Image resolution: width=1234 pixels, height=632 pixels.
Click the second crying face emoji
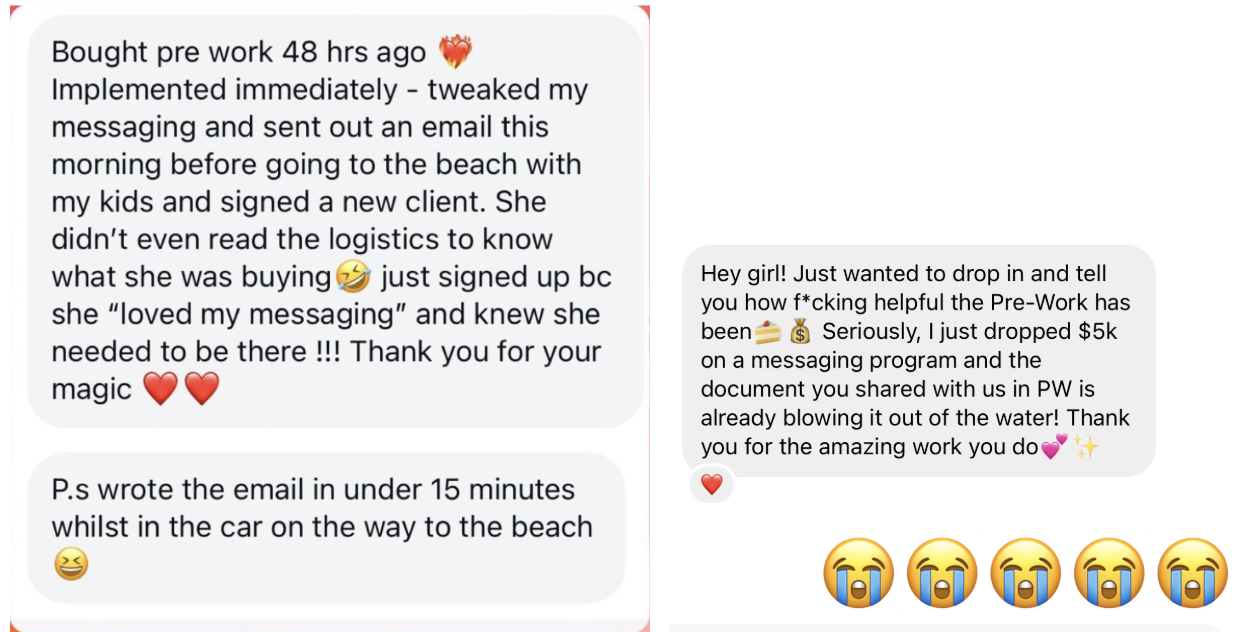pyautogui.click(x=942, y=573)
